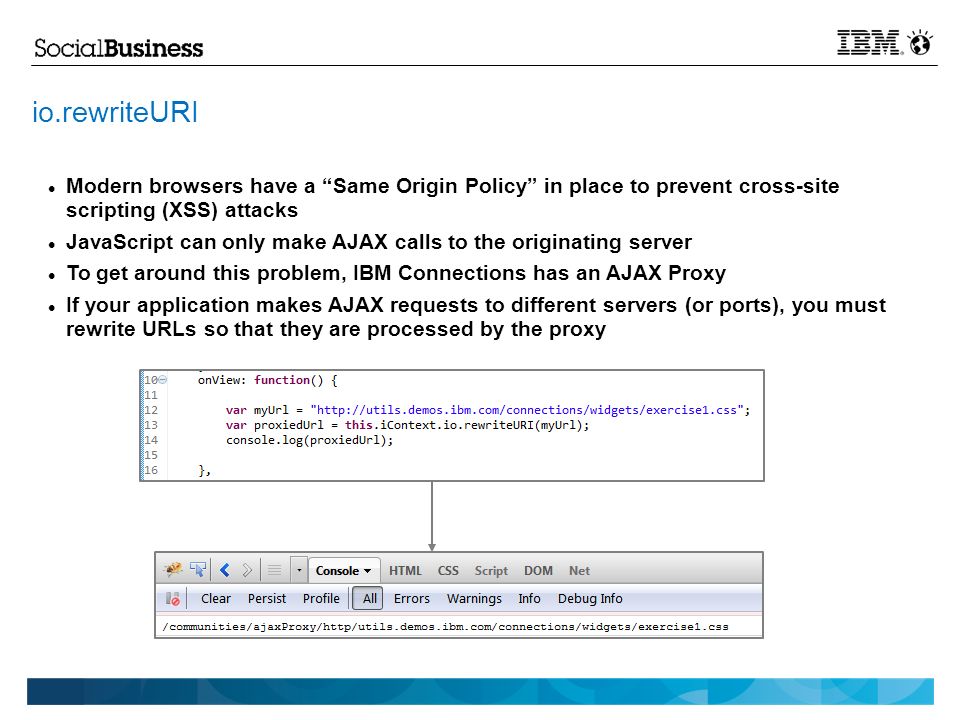Viewport: 960px width, 720px height.
Task: Click the SocialBusiness logo
Action: click(x=118, y=48)
